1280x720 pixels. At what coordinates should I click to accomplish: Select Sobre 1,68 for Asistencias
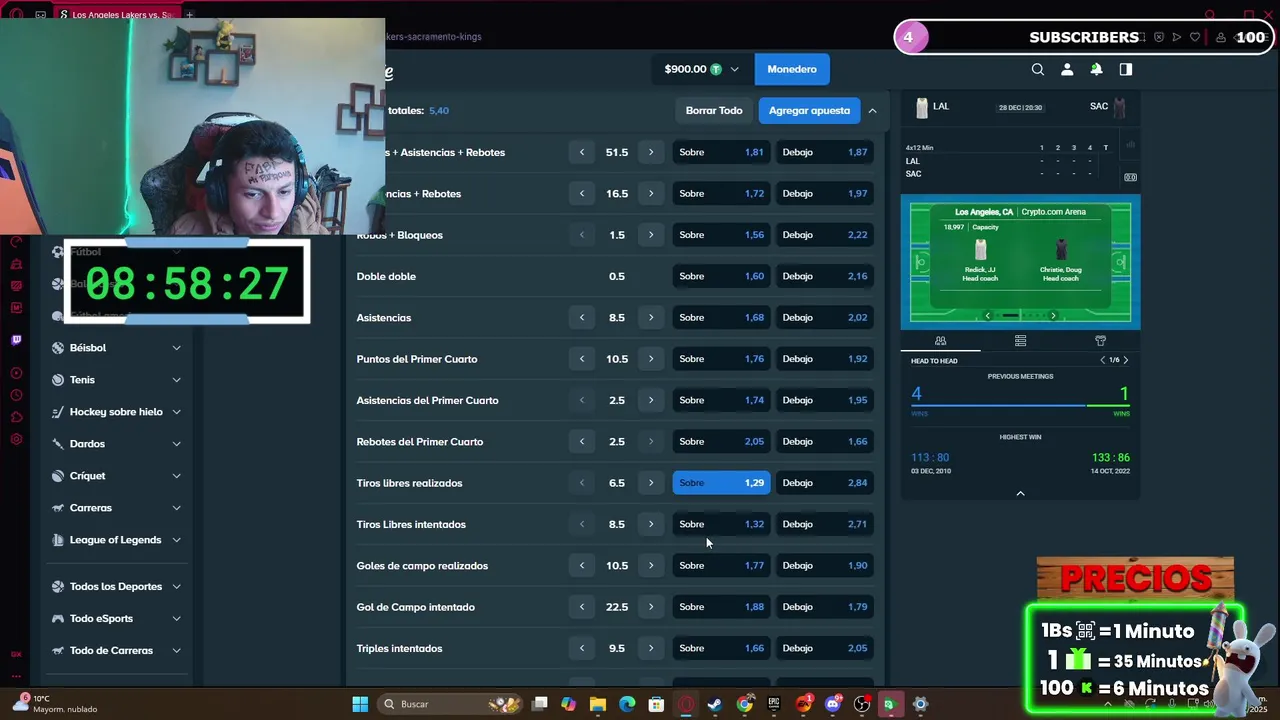tap(721, 318)
